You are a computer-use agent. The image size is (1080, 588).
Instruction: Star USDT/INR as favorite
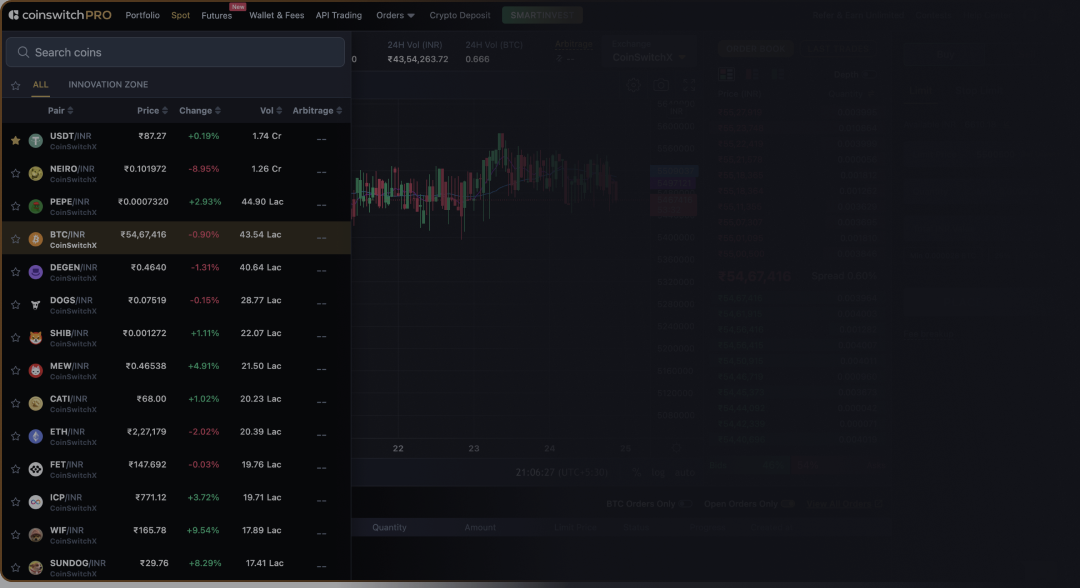pyautogui.click(x=15, y=140)
